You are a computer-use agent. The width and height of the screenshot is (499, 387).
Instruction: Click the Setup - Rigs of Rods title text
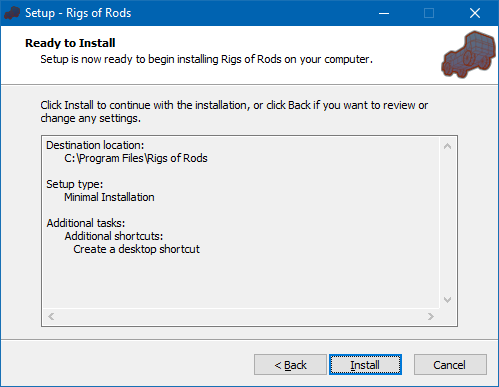tap(78, 13)
